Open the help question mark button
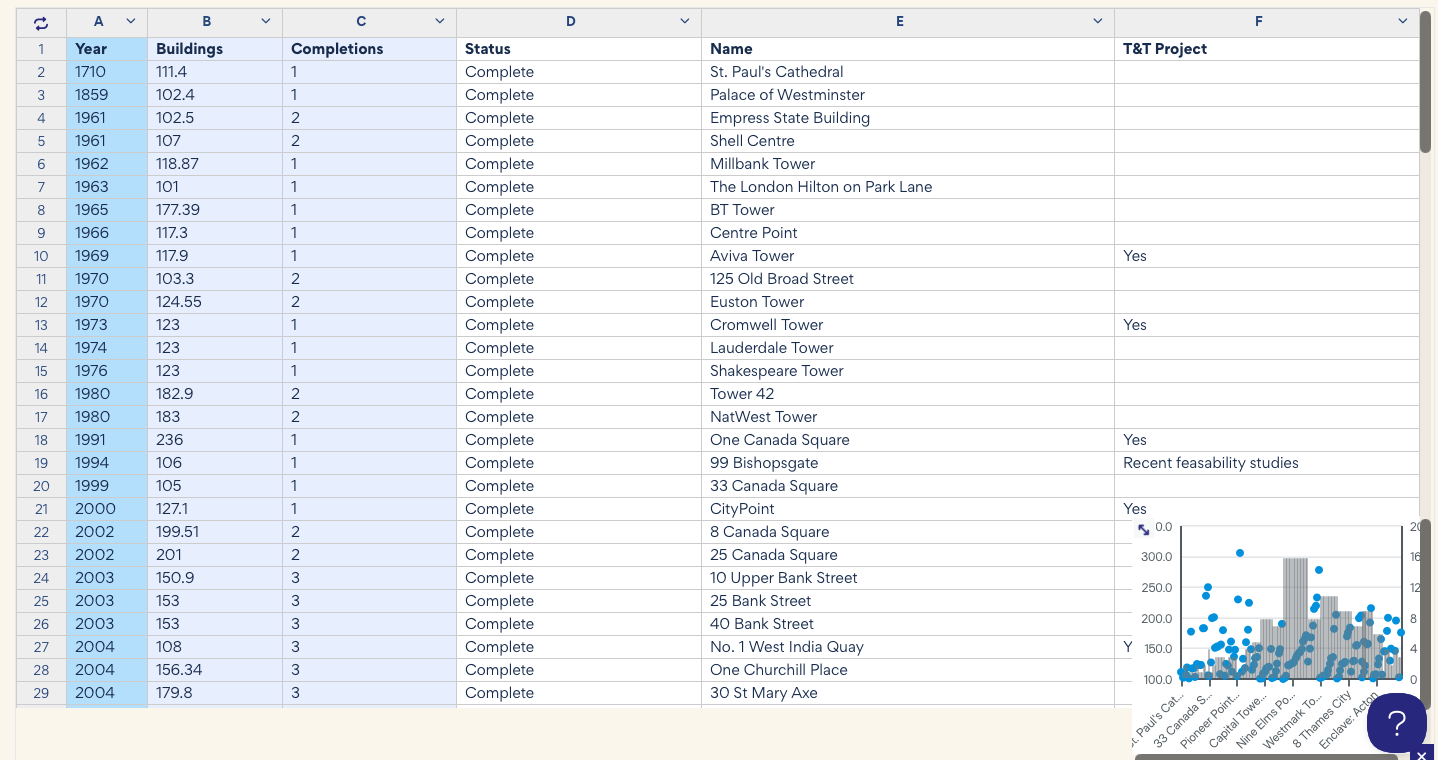This screenshot has width=1438, height=760. click(1397, 722)
